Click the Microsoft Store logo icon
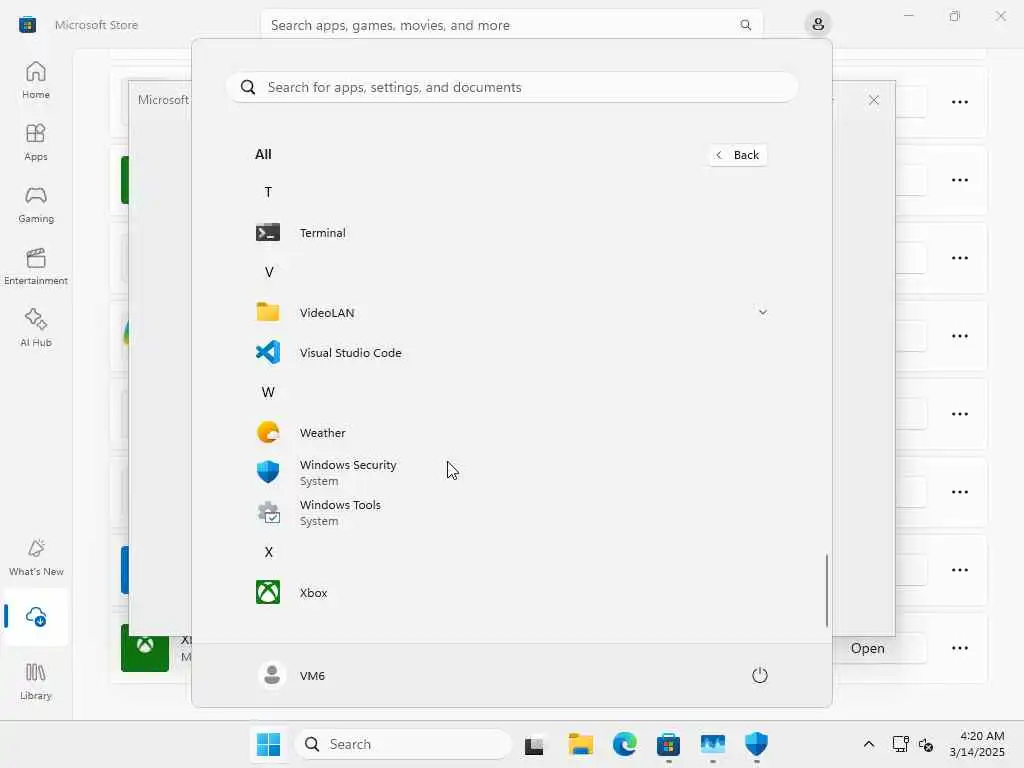The width and height of the screenshot is (1024, 768). pyautogui.click(x=27, y=25)
